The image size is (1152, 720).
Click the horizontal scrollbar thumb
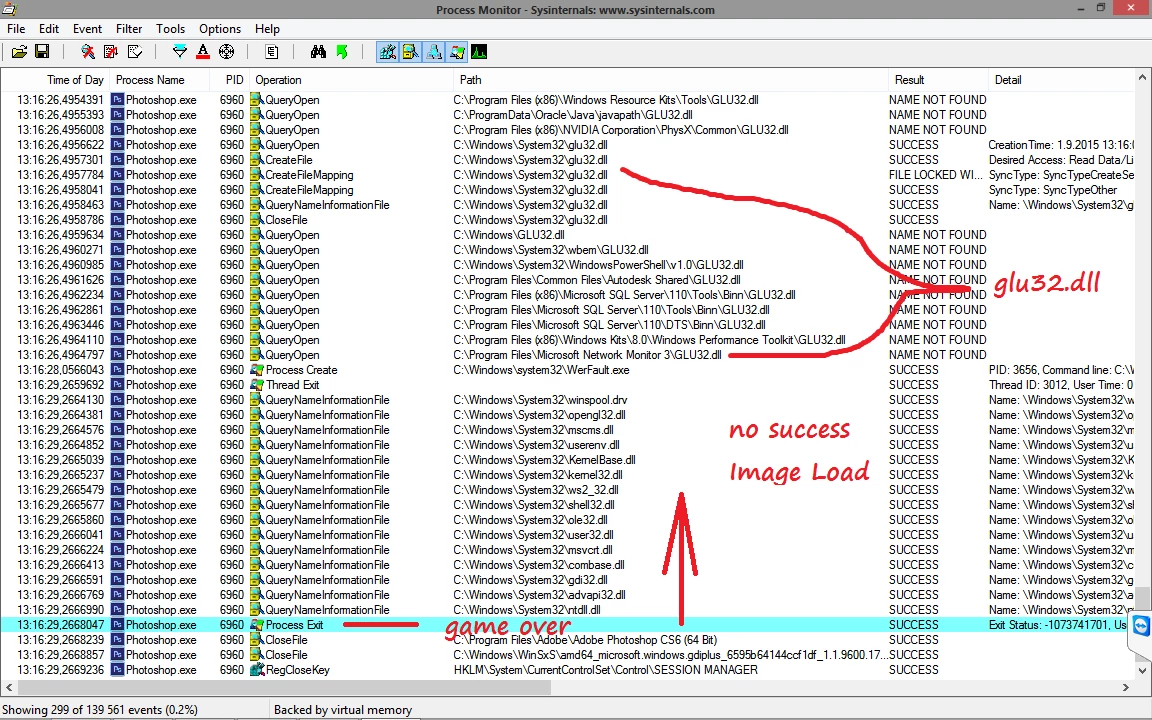[x=284, y=687]
